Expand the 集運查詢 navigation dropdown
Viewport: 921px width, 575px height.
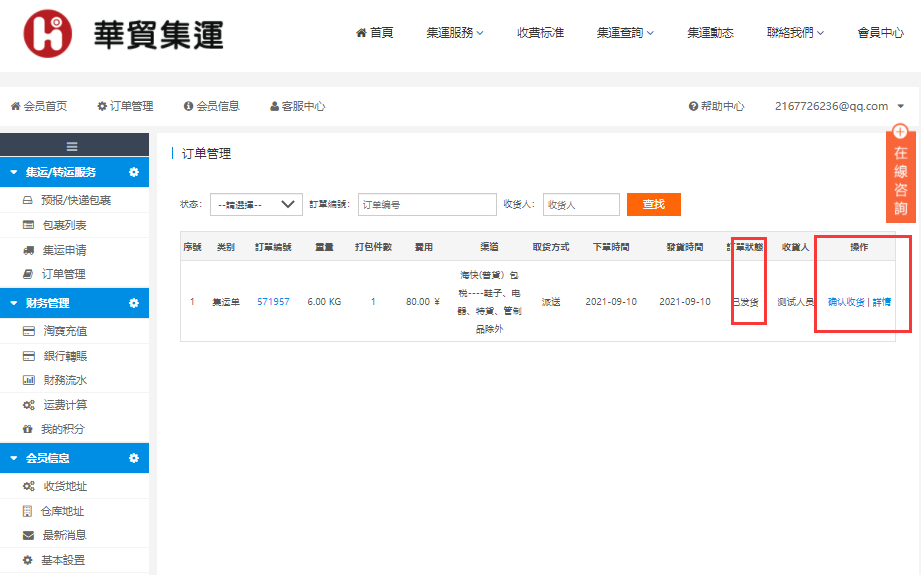(x=625, y=32)
